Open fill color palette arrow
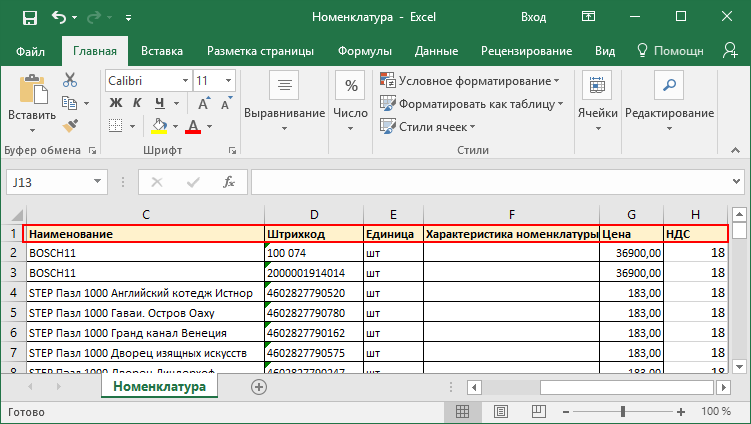Screen dimensions: 751x424 (x=175, y=126)
